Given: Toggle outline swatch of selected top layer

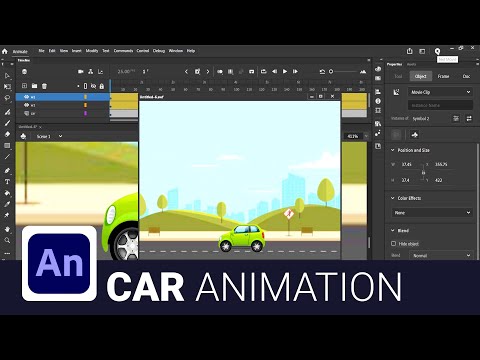Looking at the screenshot, I should pos(85,97).
